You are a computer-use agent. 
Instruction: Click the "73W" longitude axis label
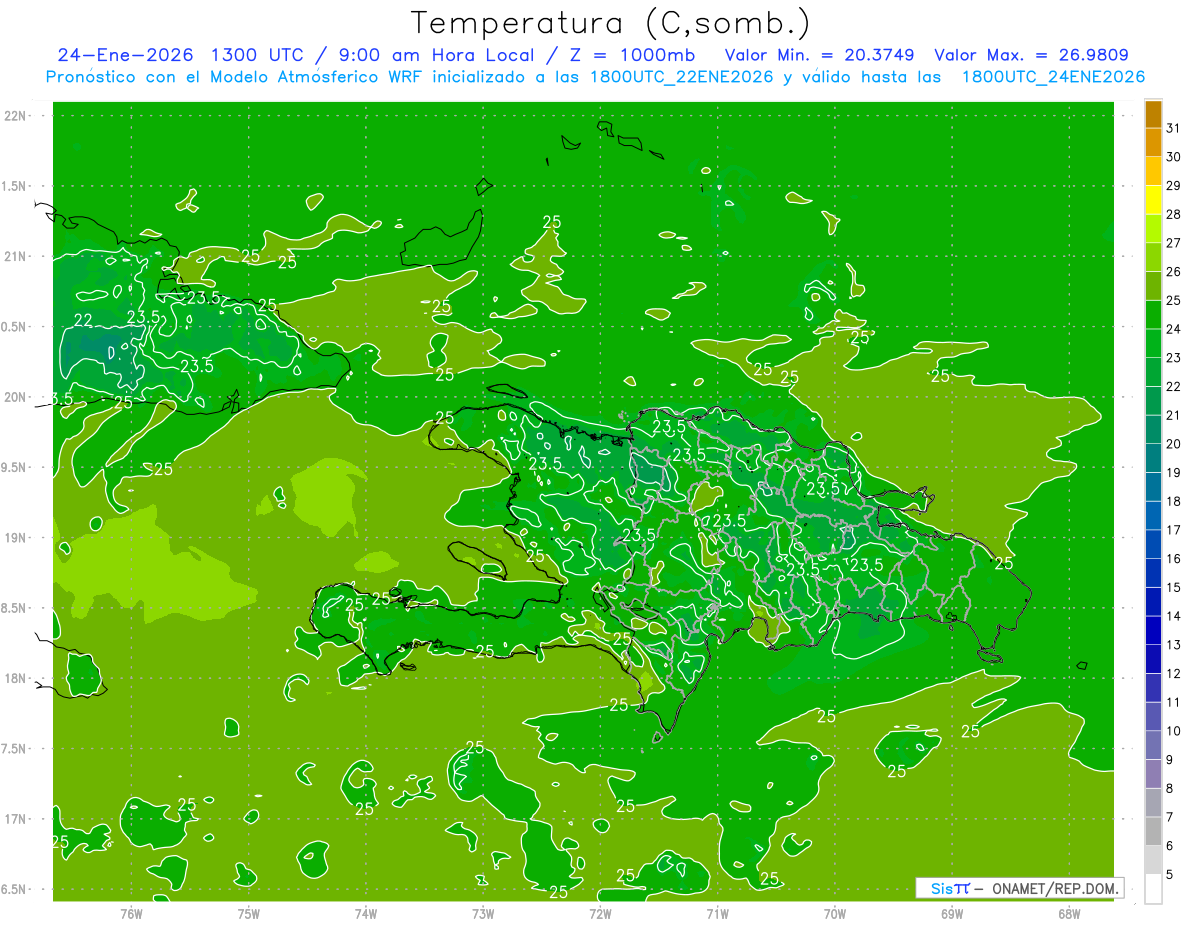(x=483, y=913)
